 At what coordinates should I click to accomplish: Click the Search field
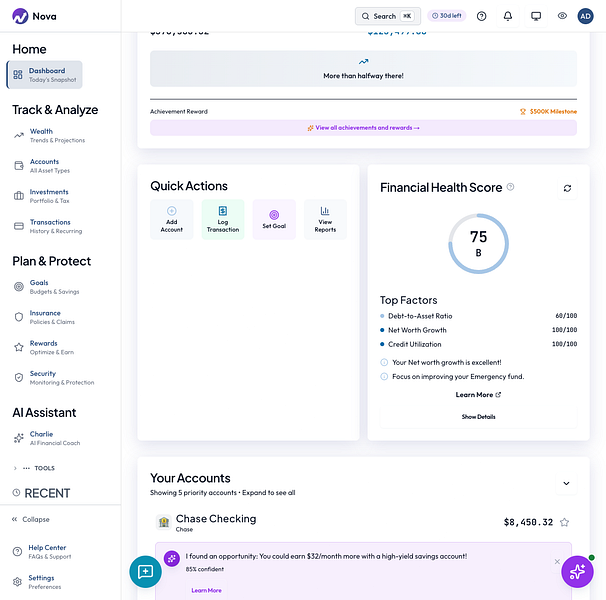[x=388, y=16]
